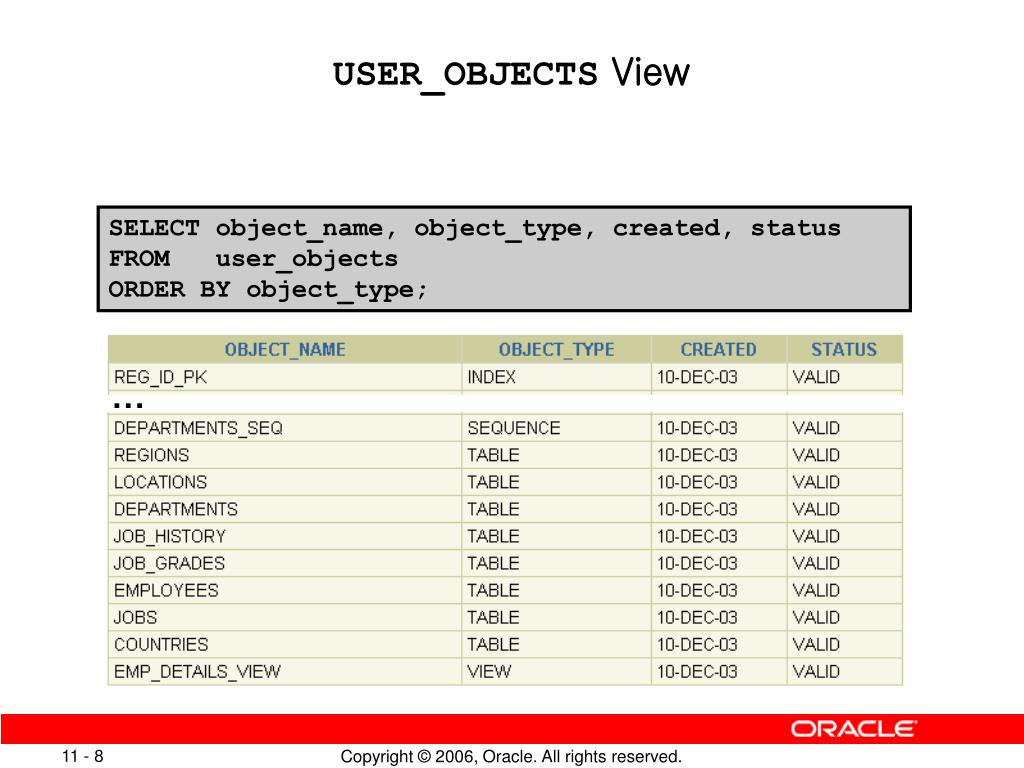Click the CREATED column header

(x=718, y=349)
